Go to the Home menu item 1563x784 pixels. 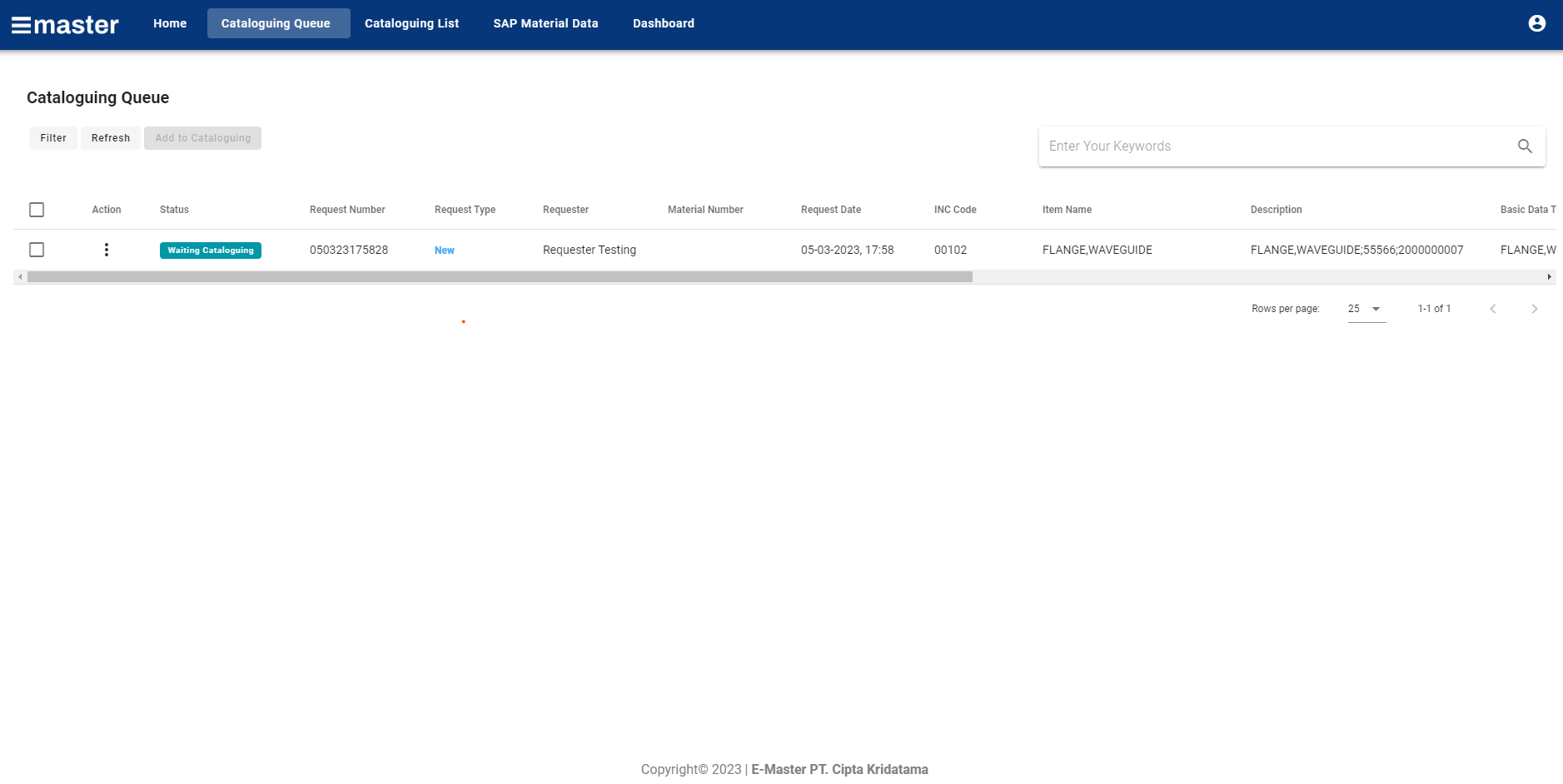(x=170, y=23)
